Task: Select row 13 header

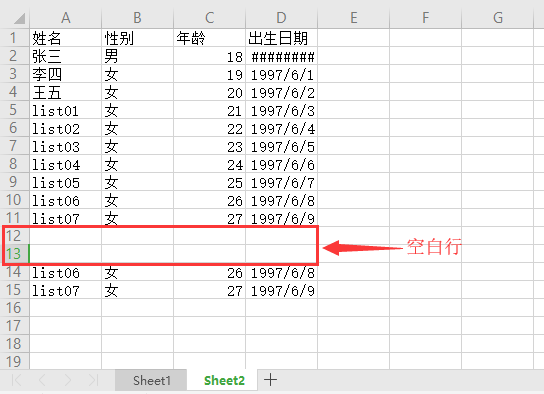Action: click(x=14, y=254)
